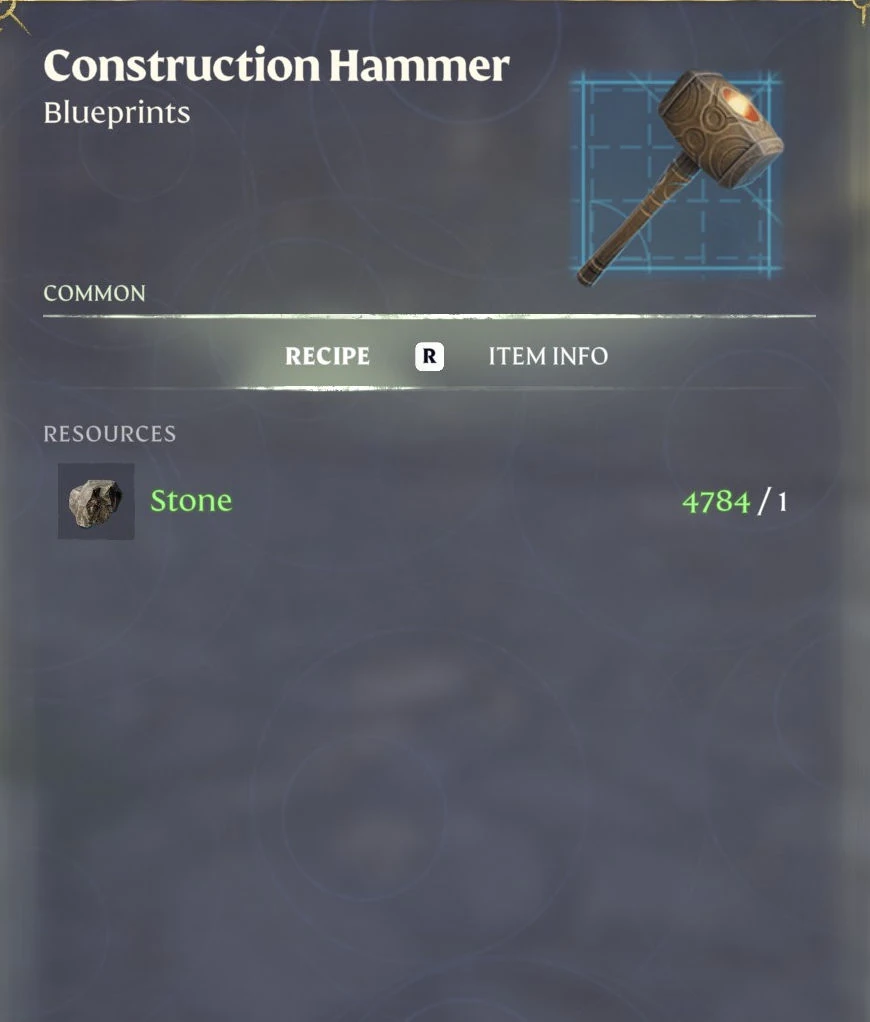Viewport: 870px width, 1022px height.
Task: Click the glowing underline beneath RECIPE tab
Action: click(x=329, y=388)
